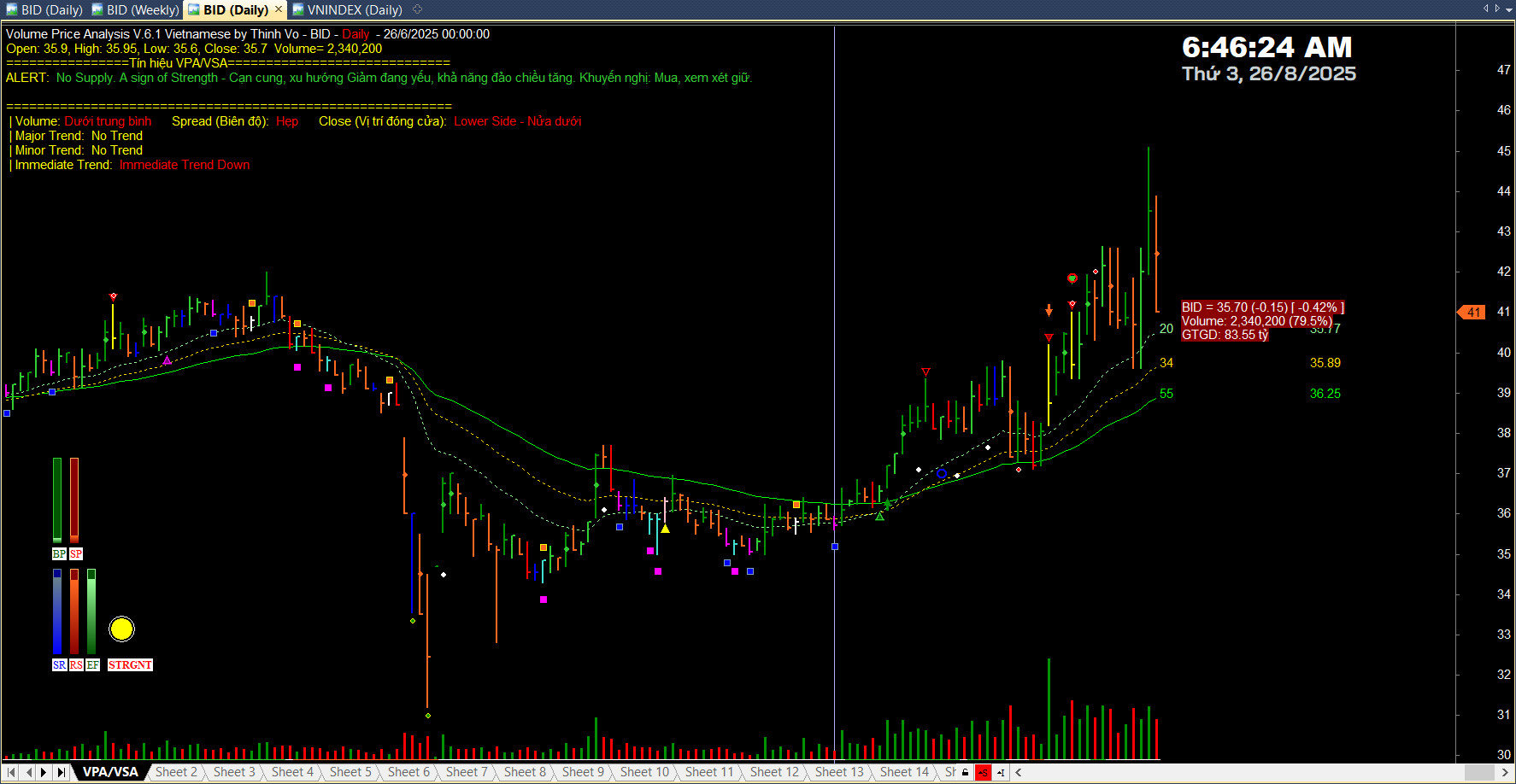Screen dimensions: 1516x784
Task: Toggle the interval link I button
Action: click(x=1000, y=772)
